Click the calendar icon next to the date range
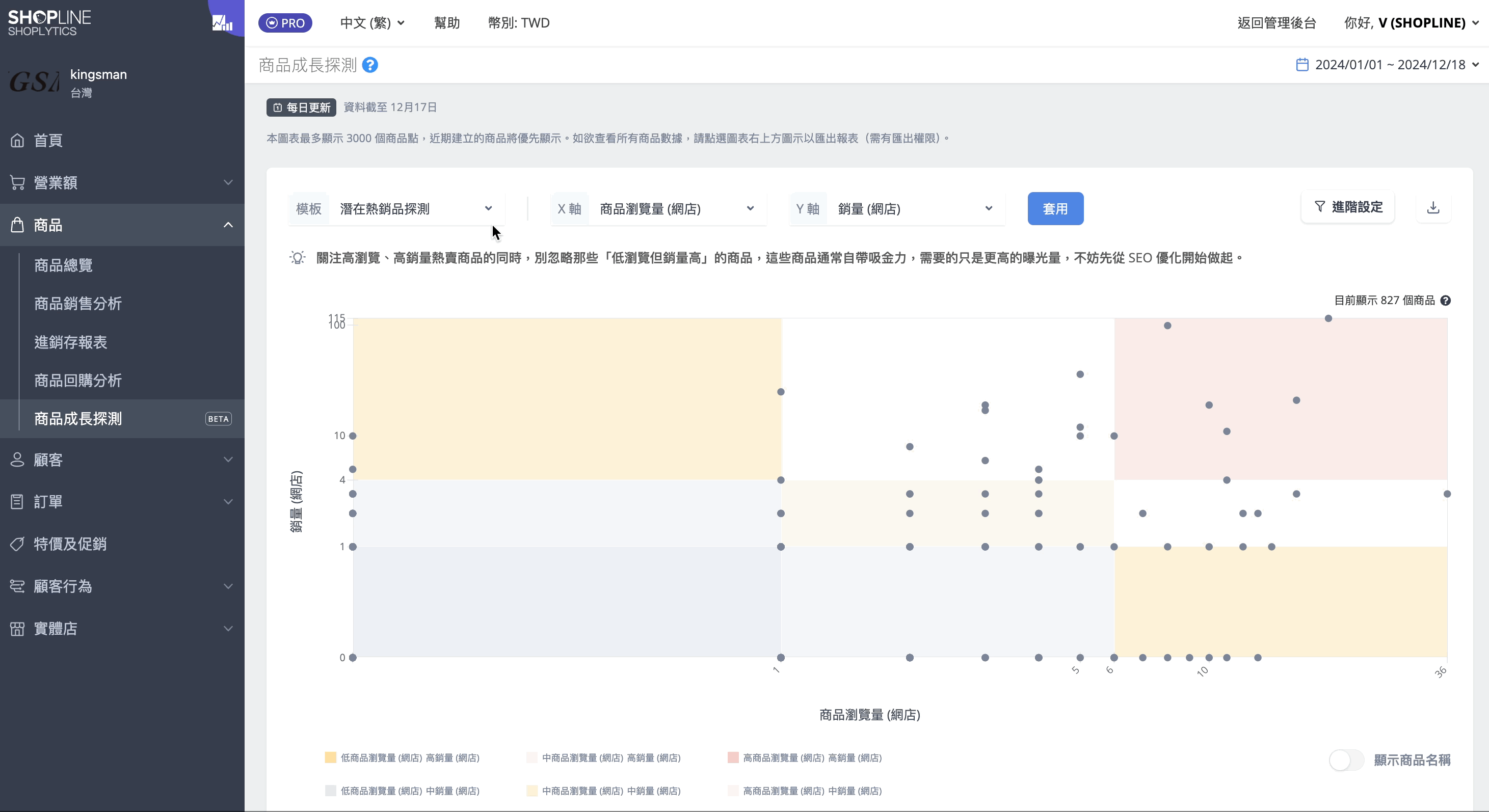1489x812 pixels. [x=1302, y=64]
